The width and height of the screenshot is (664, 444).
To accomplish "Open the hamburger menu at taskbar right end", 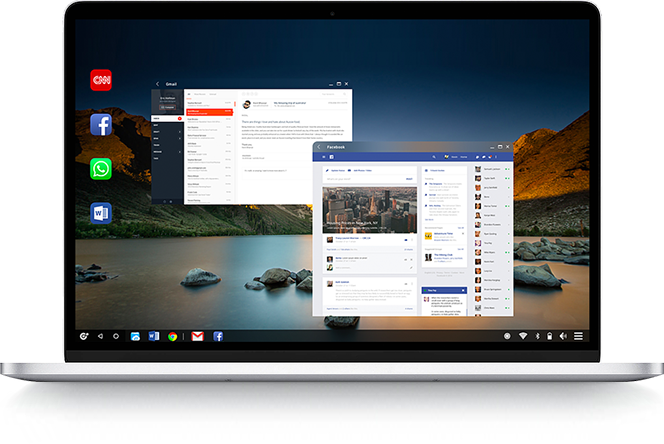I will pos(579,336).
